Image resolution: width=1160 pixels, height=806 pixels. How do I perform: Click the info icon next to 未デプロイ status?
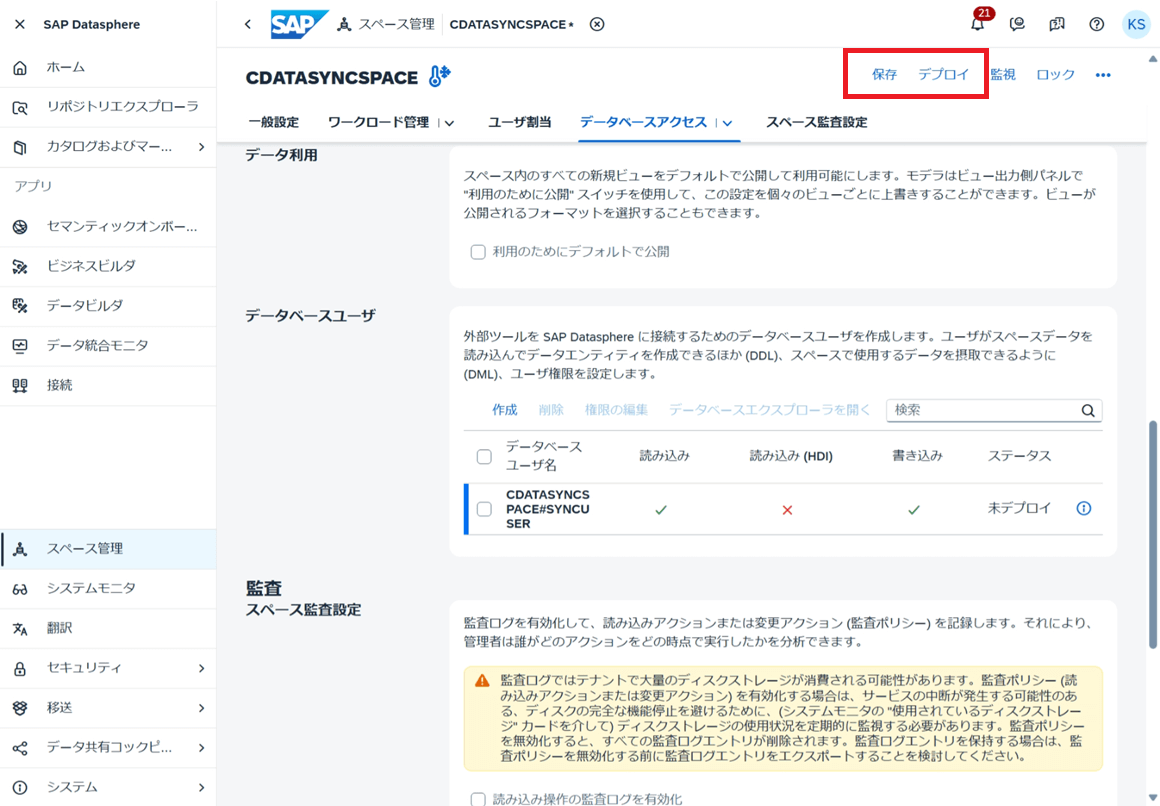[1084, 508]
